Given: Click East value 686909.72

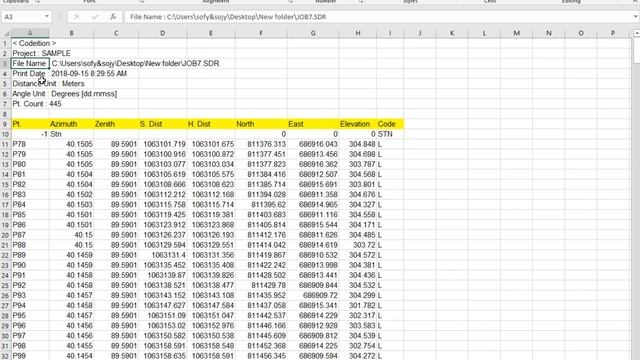Looking at the screenshot, I should (313, 296).
